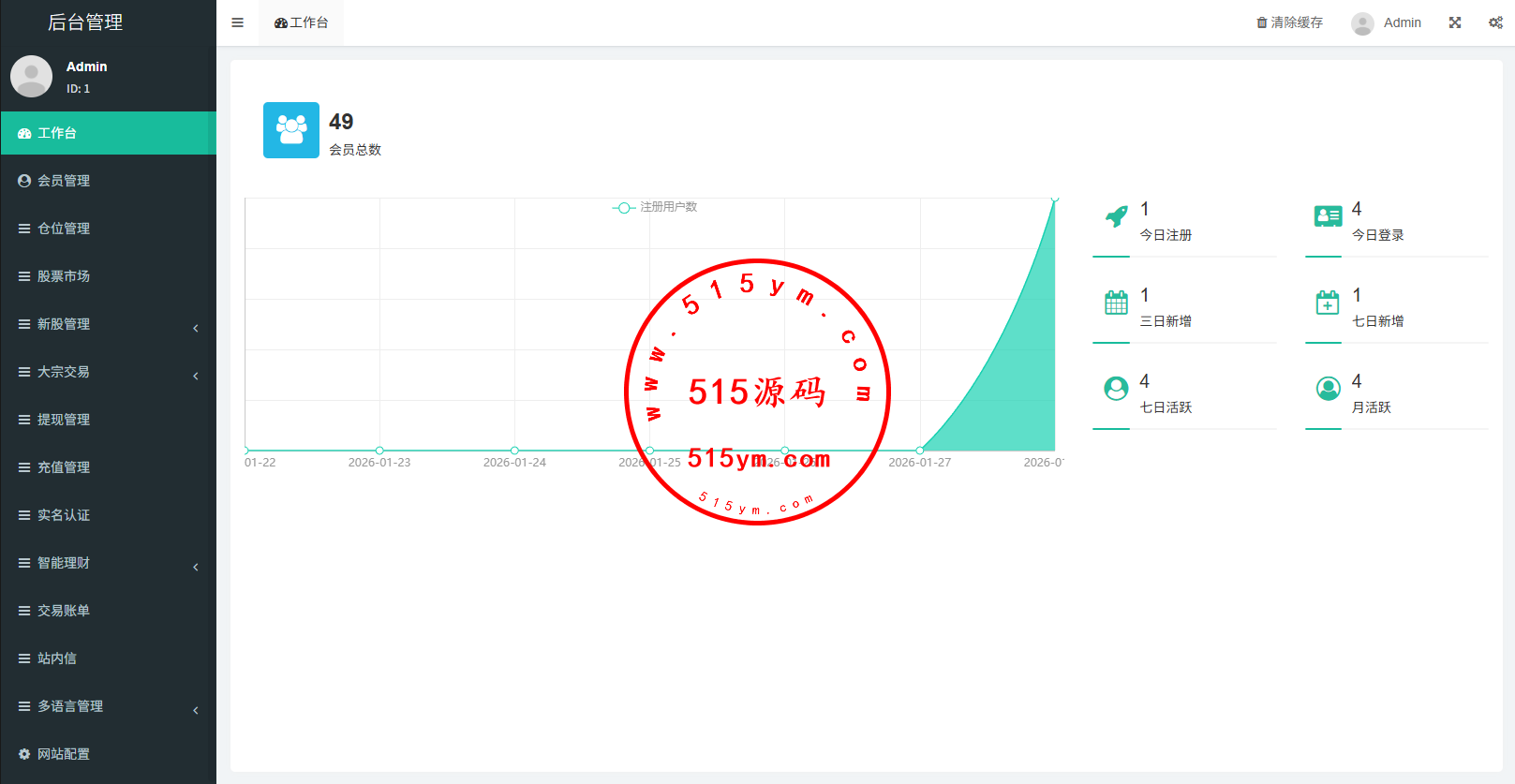Click the 清除缓存 button
This screenshot has height=784, width=1515.
tap(1290, 22)
